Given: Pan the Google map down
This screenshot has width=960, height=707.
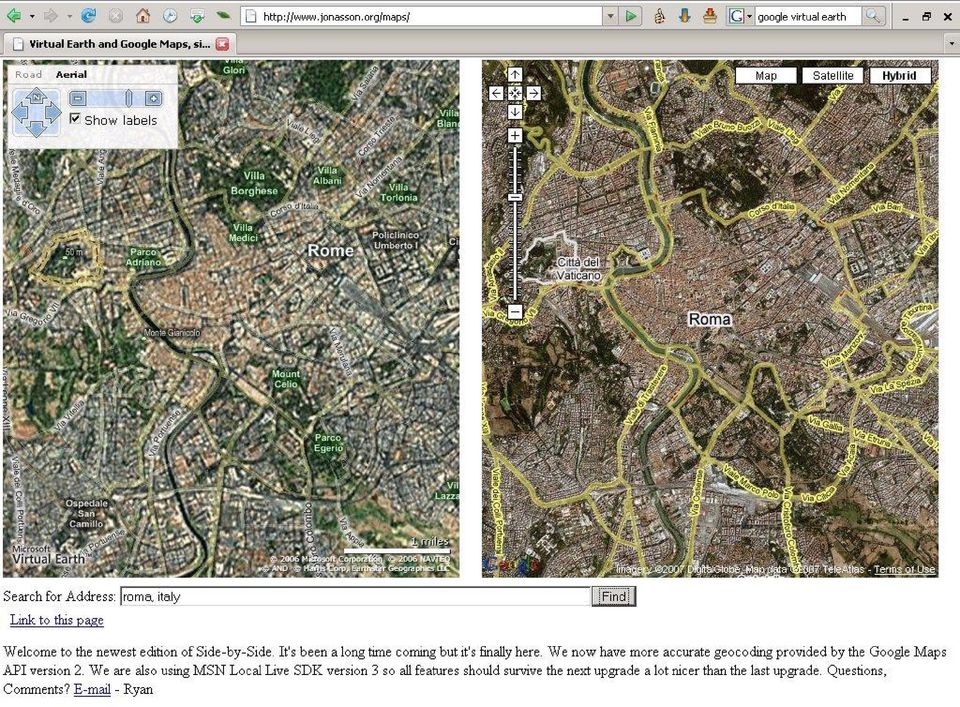Looking at the screenshot, I should 515,111.
